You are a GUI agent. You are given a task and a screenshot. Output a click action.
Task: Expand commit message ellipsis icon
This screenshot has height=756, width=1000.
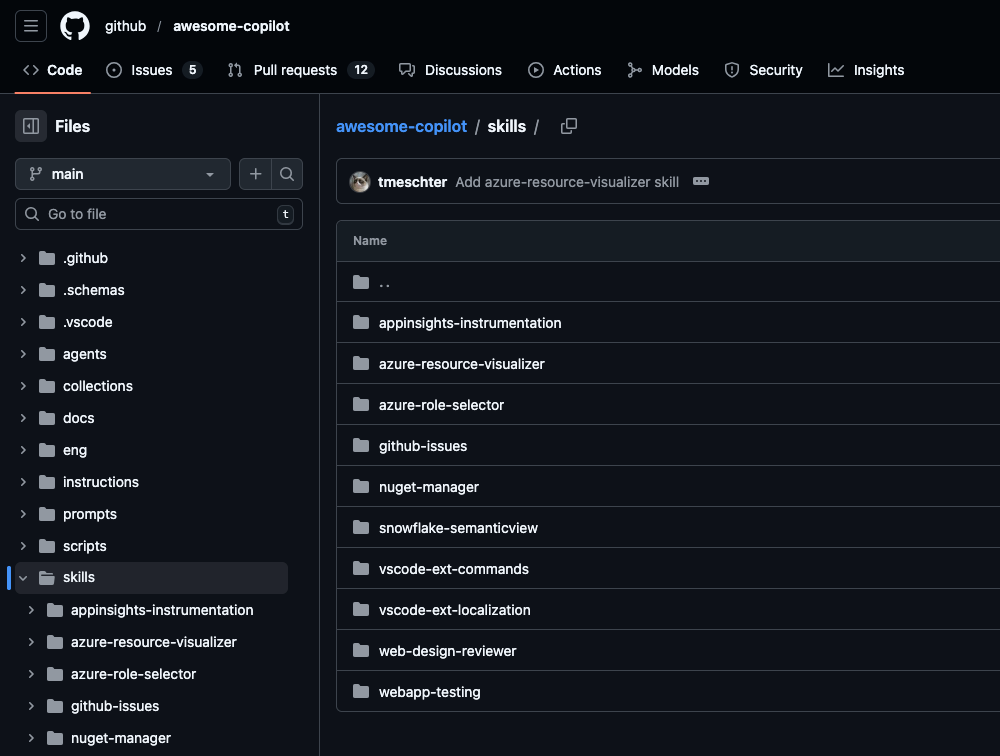pos(701,182)
